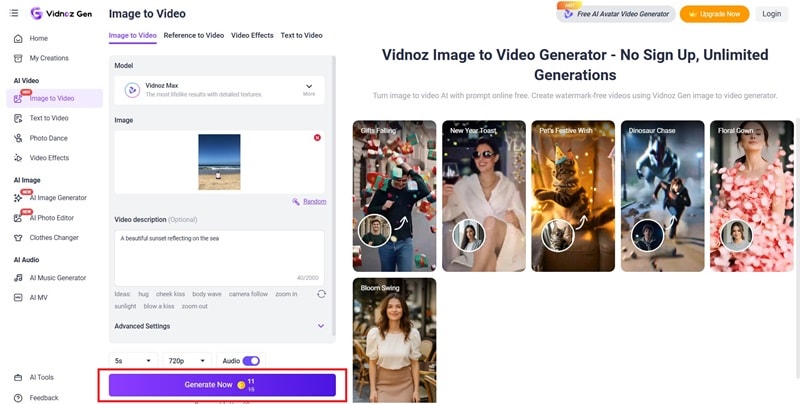800x404 pixels.
Task: Open Free AI Avatar Video Generator
Action: (x=616, y=14)
